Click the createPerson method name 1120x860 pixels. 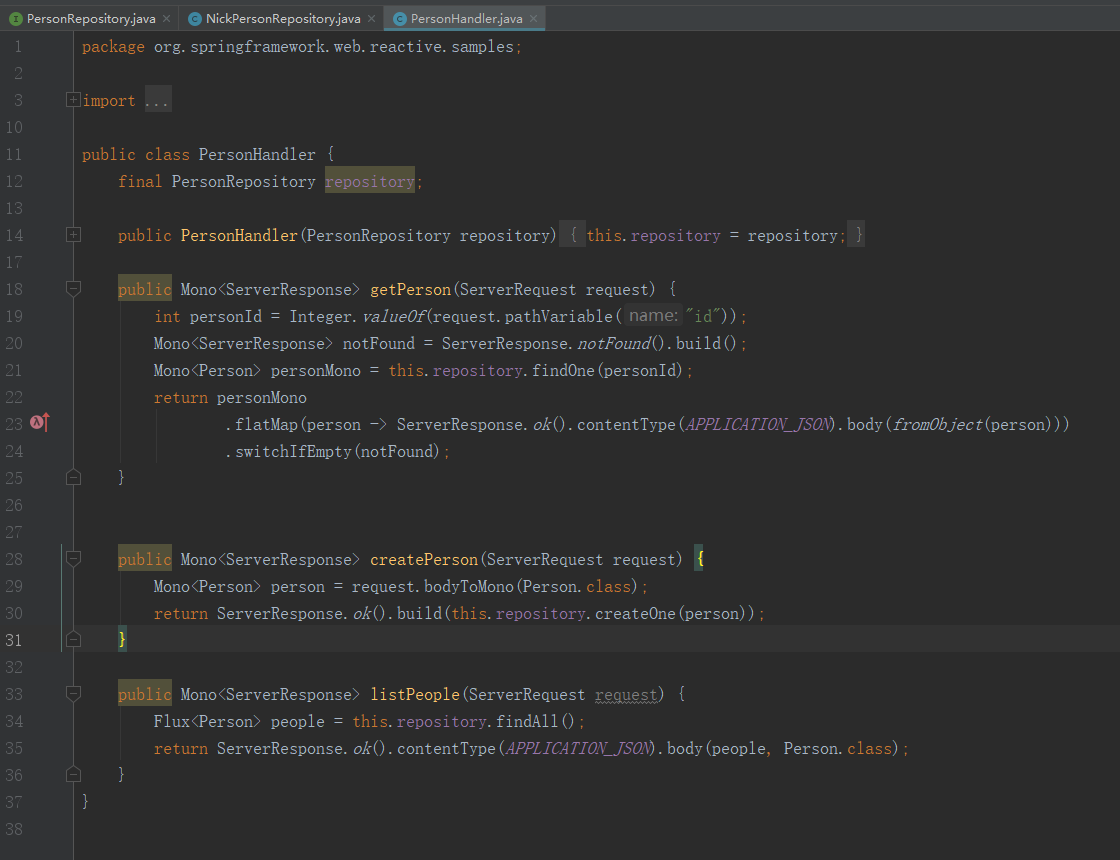[424, 559]
